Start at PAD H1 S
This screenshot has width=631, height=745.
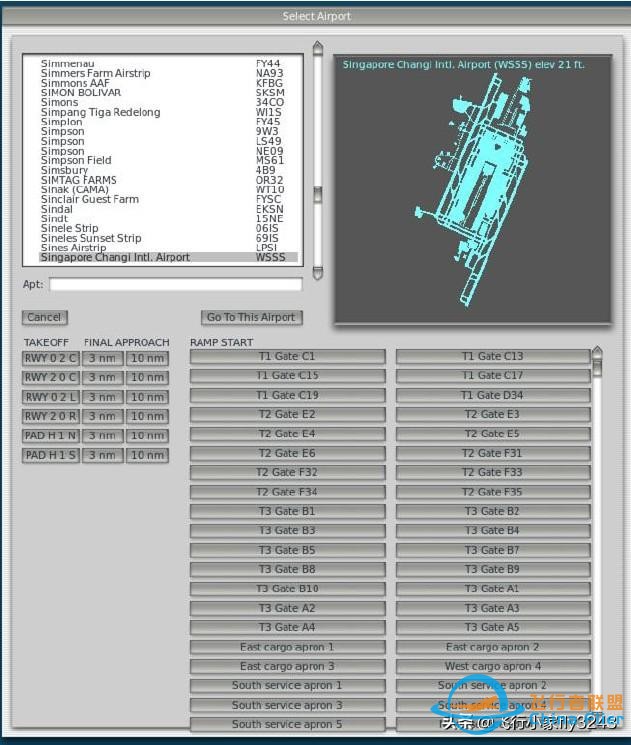(50, 455)
